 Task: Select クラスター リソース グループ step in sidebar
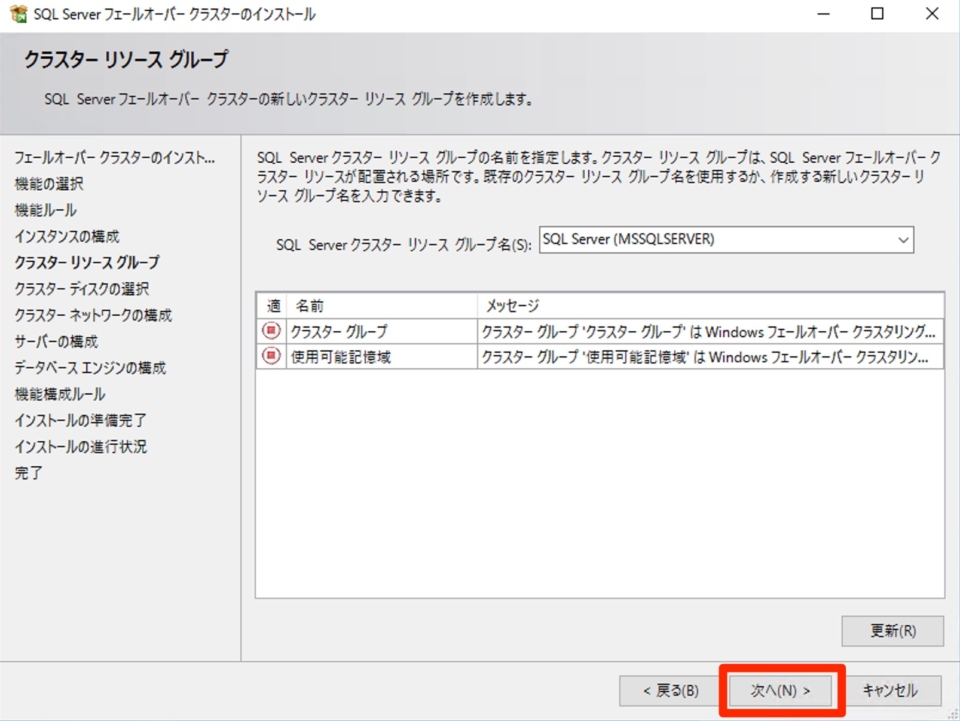click(x=87, y=263)
